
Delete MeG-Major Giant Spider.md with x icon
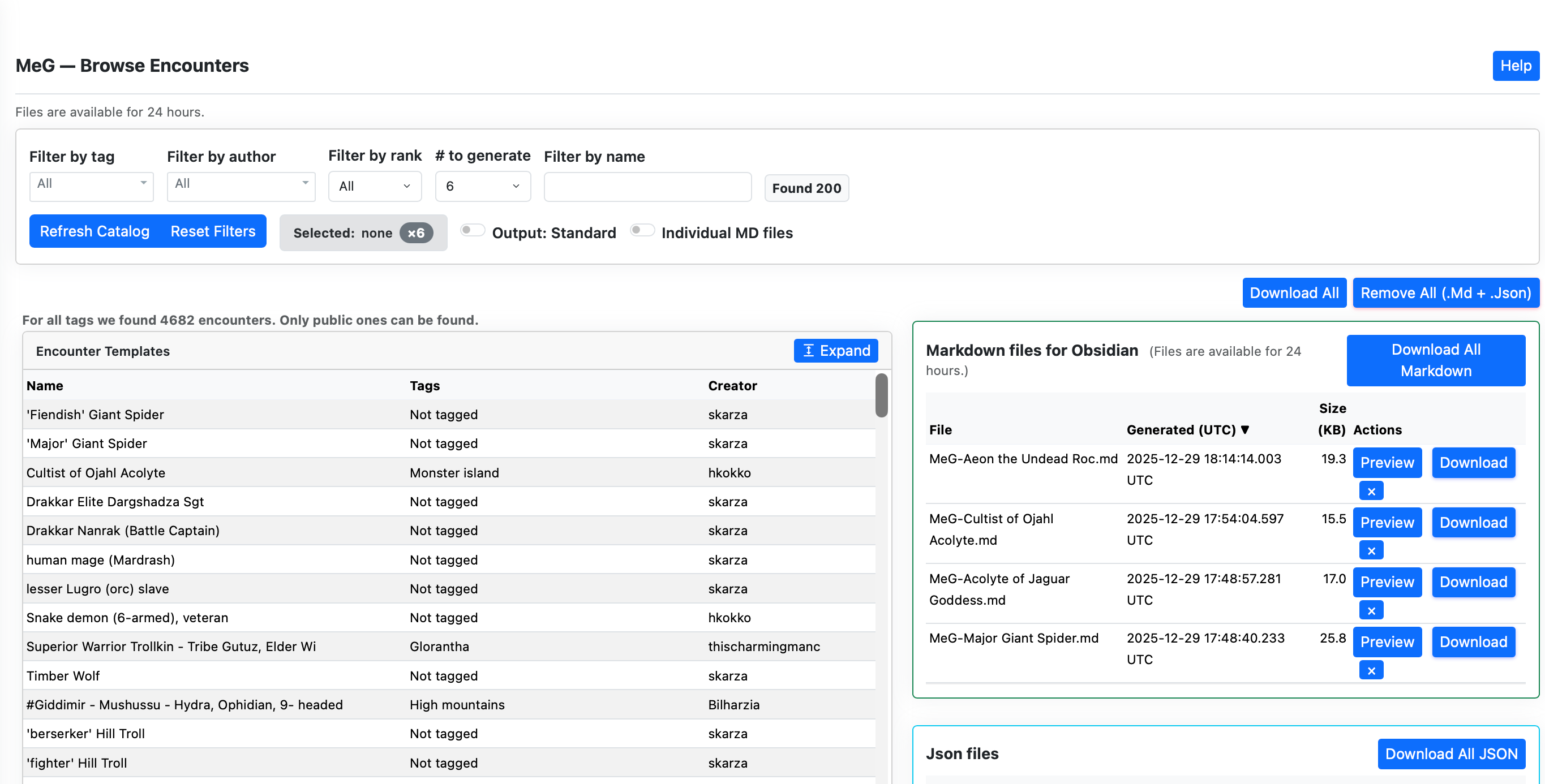(x=1371, y=671)
